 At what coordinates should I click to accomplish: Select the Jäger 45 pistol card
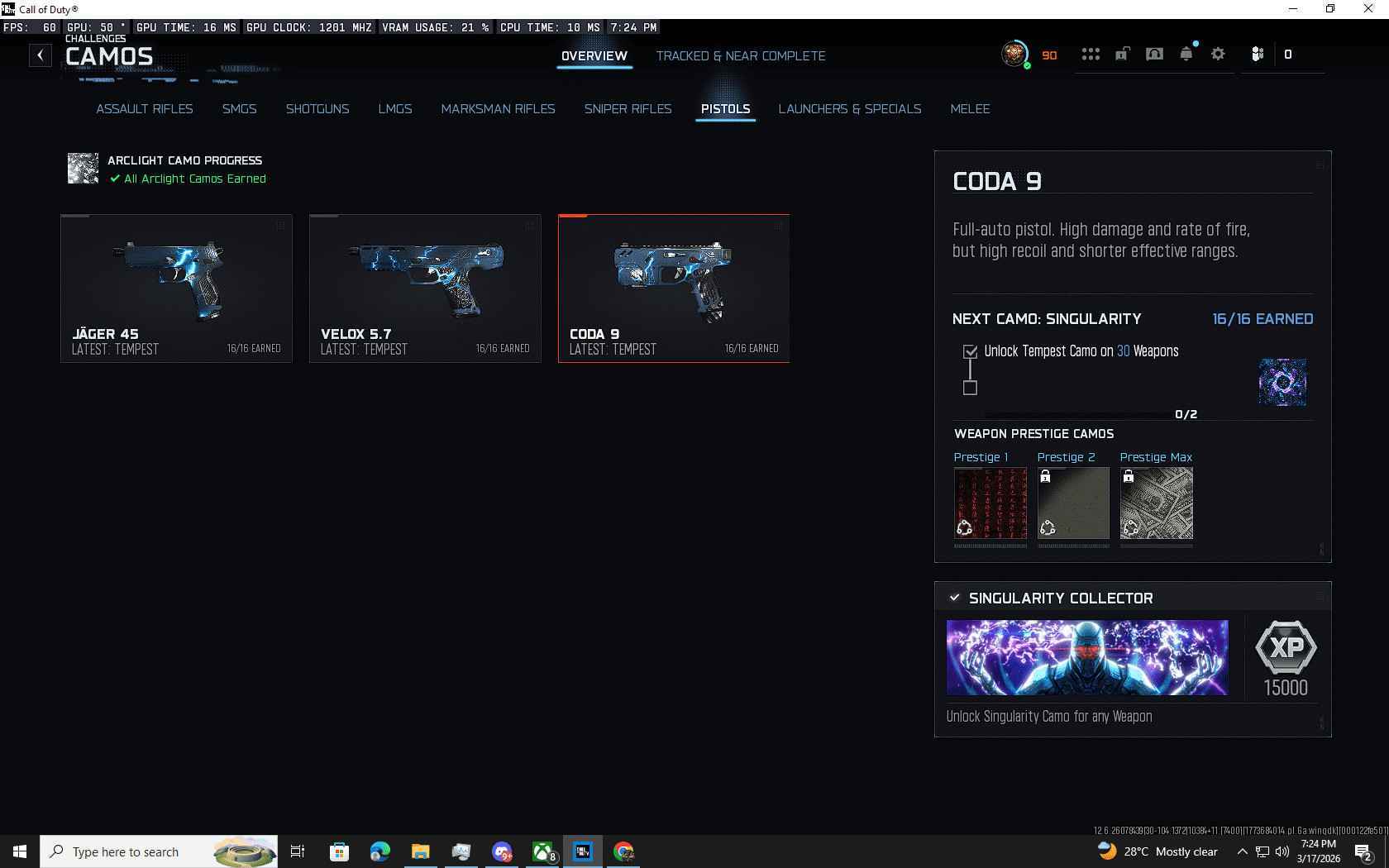[x=176, y=288]
